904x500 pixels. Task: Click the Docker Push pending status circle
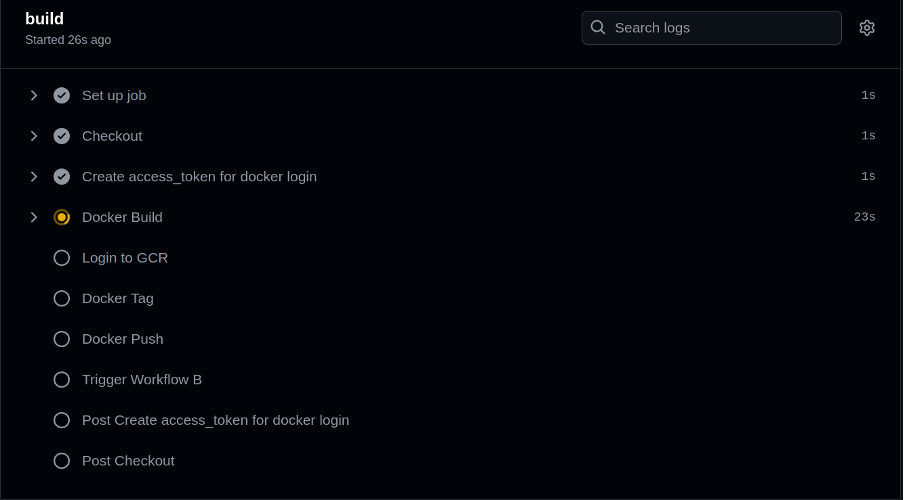point(62,339)
